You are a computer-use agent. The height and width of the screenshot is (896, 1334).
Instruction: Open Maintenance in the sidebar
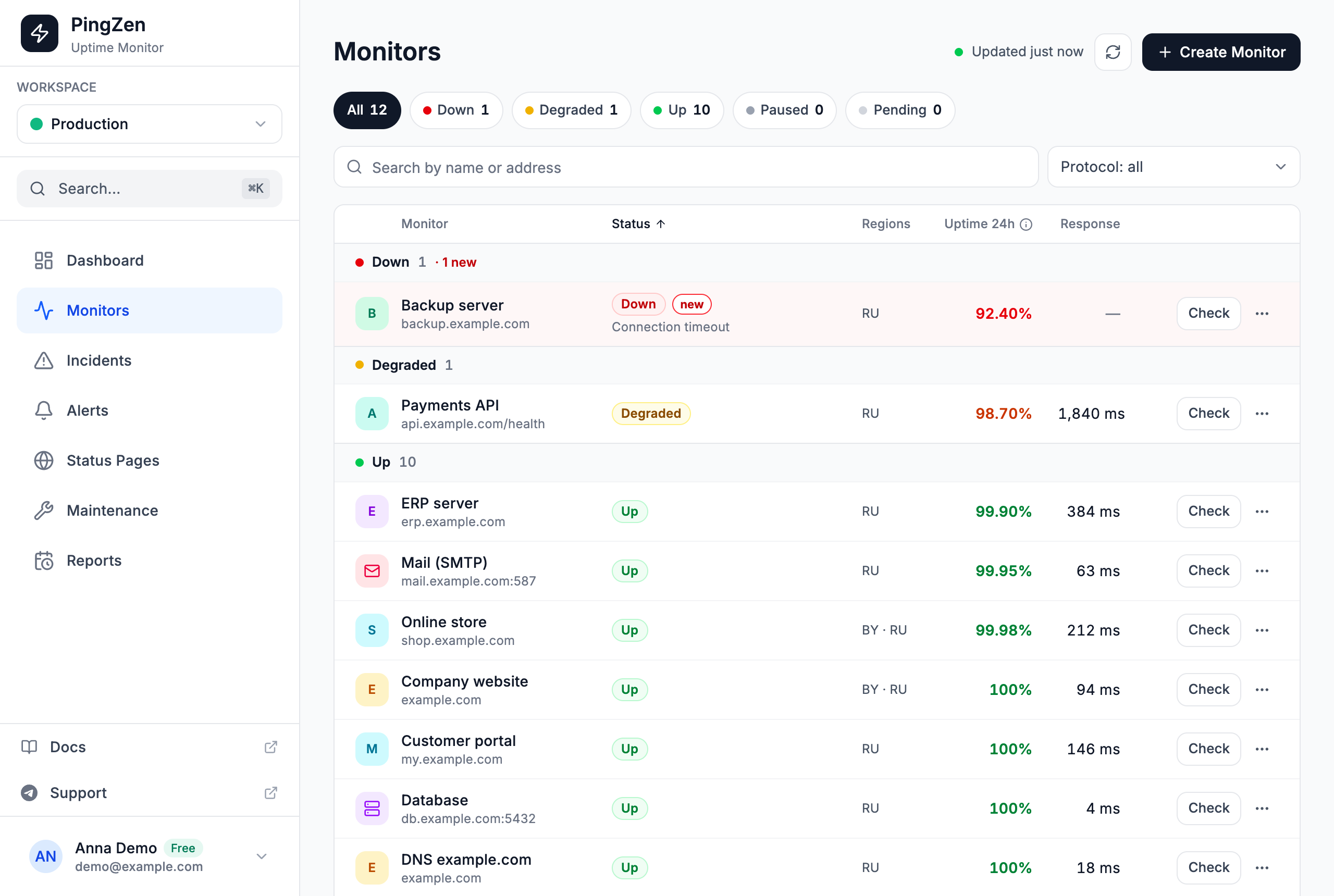point(149,511)
